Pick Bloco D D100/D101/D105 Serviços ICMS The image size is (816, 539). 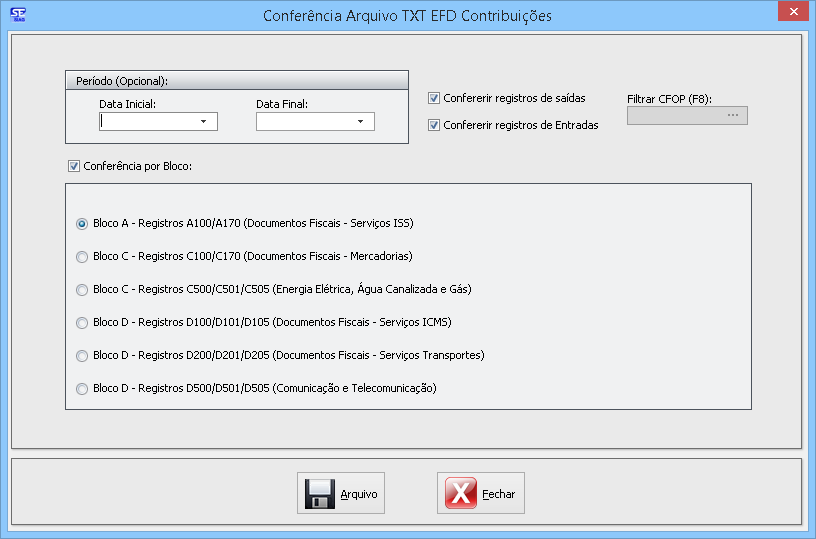(x=82, y=322)
